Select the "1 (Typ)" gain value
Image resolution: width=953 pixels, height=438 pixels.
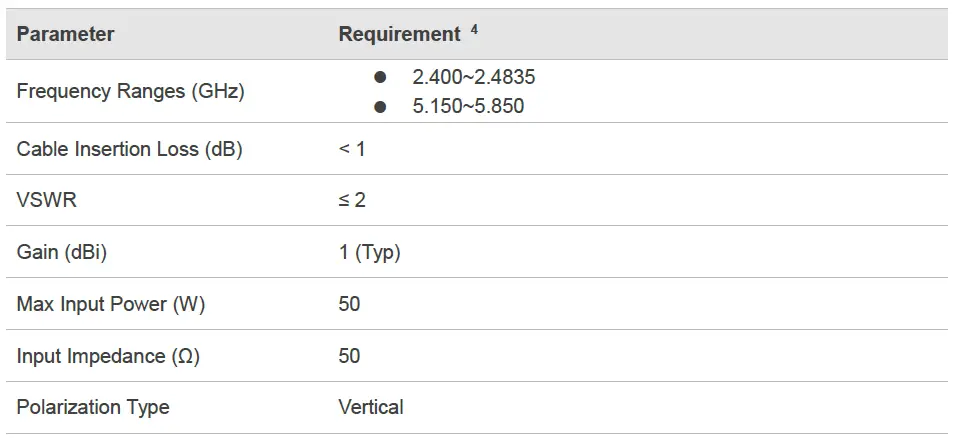369,253
